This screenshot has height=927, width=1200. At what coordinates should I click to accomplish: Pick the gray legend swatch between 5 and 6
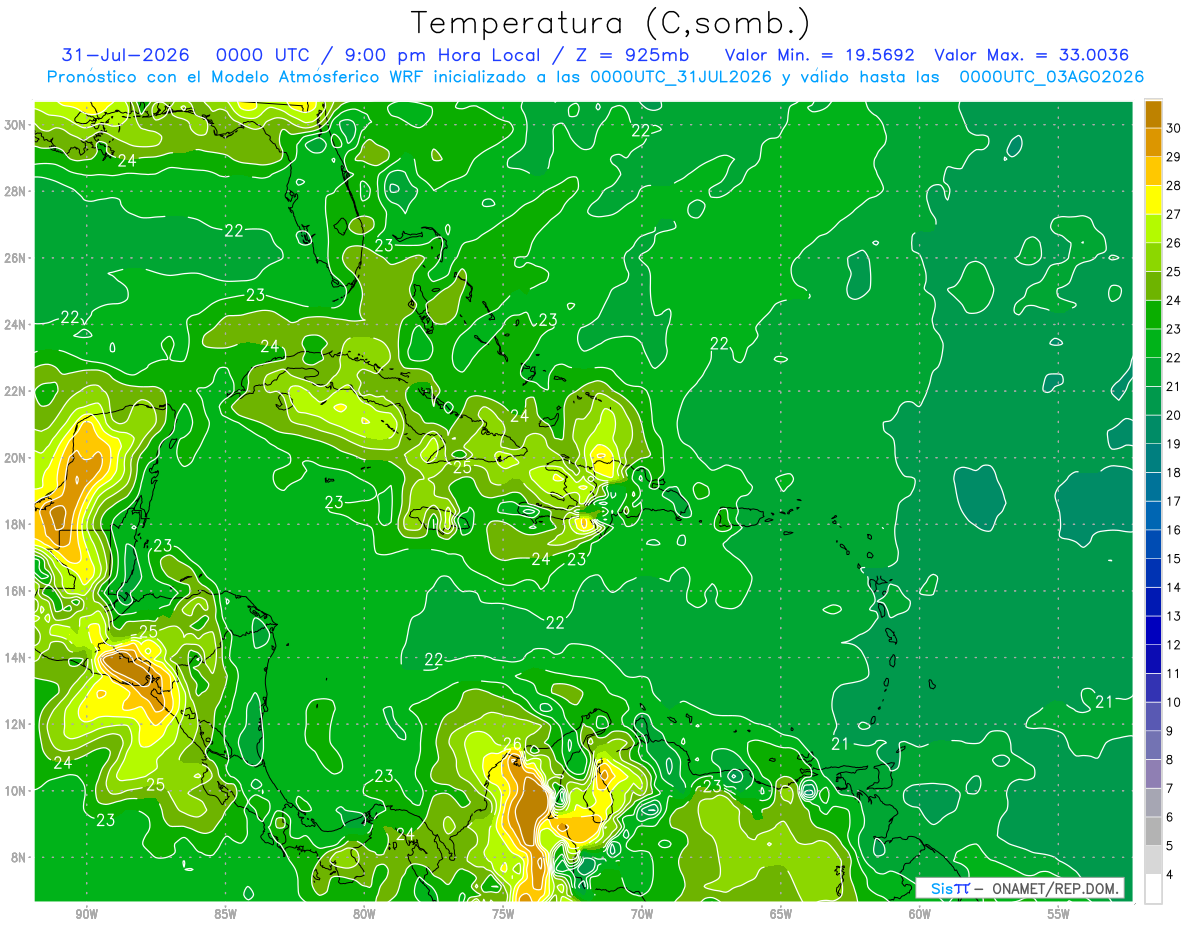pos(1153,832)
